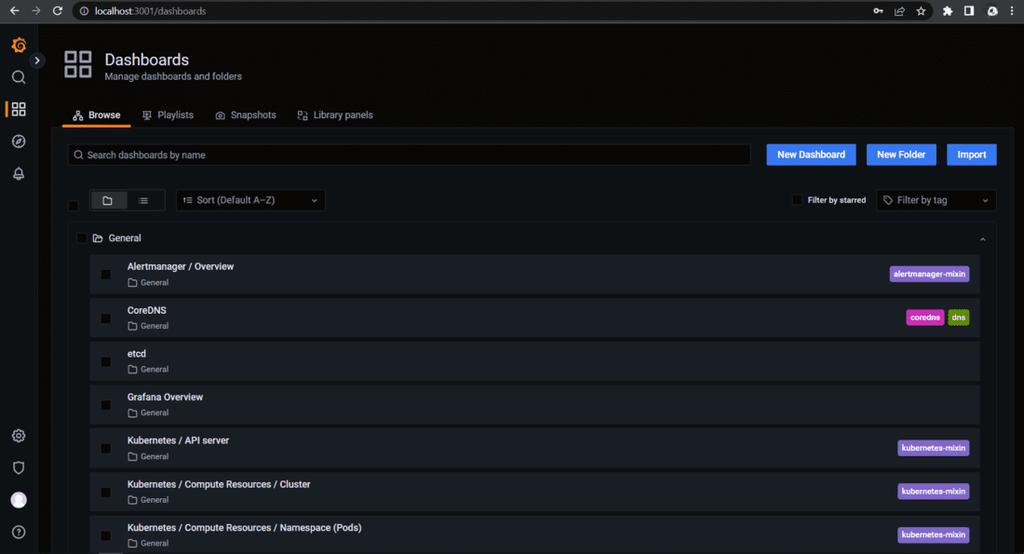This screenshot has width=1024, height=554.
Task: Tick the select-all dashboards checkbox
Action: pyautogui.click(x=73, y=206)
